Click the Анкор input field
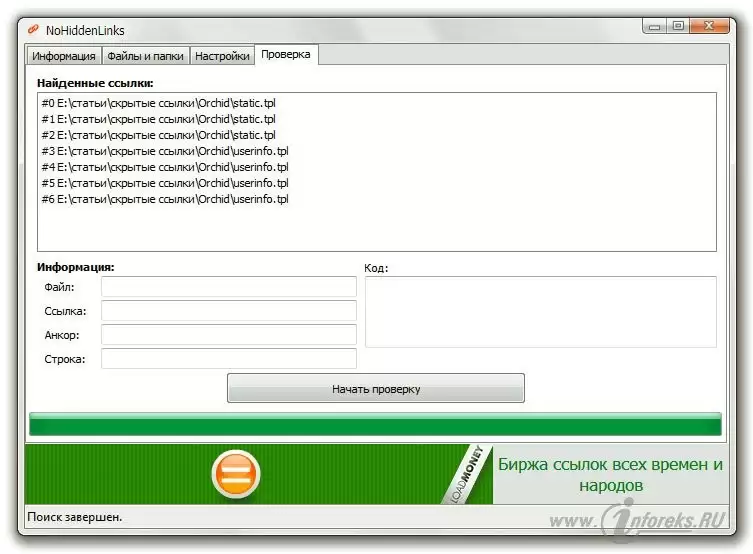 pyautogui.click(x=228, y=335)
